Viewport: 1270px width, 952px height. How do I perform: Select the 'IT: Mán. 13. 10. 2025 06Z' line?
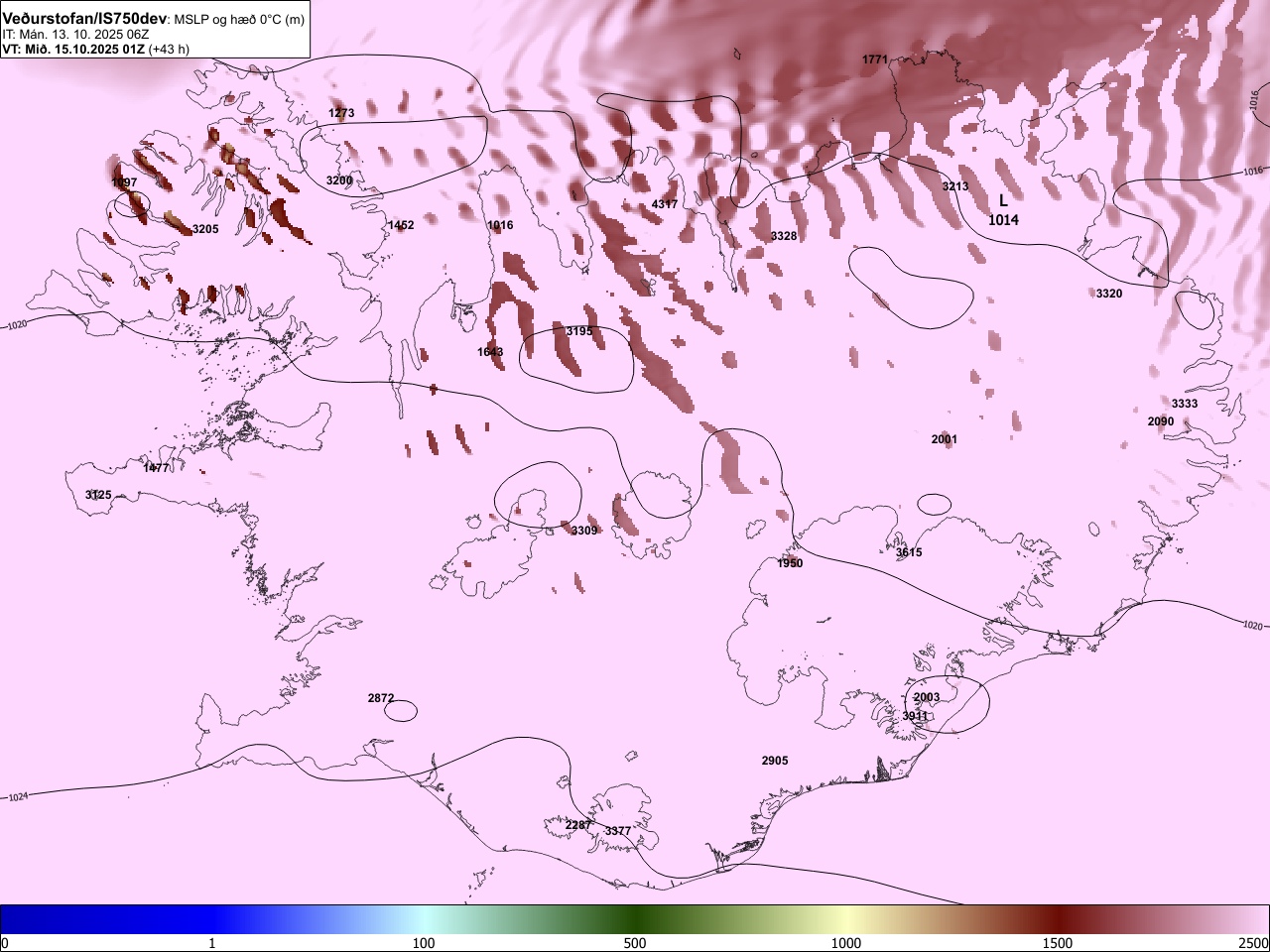click(75, 35)
